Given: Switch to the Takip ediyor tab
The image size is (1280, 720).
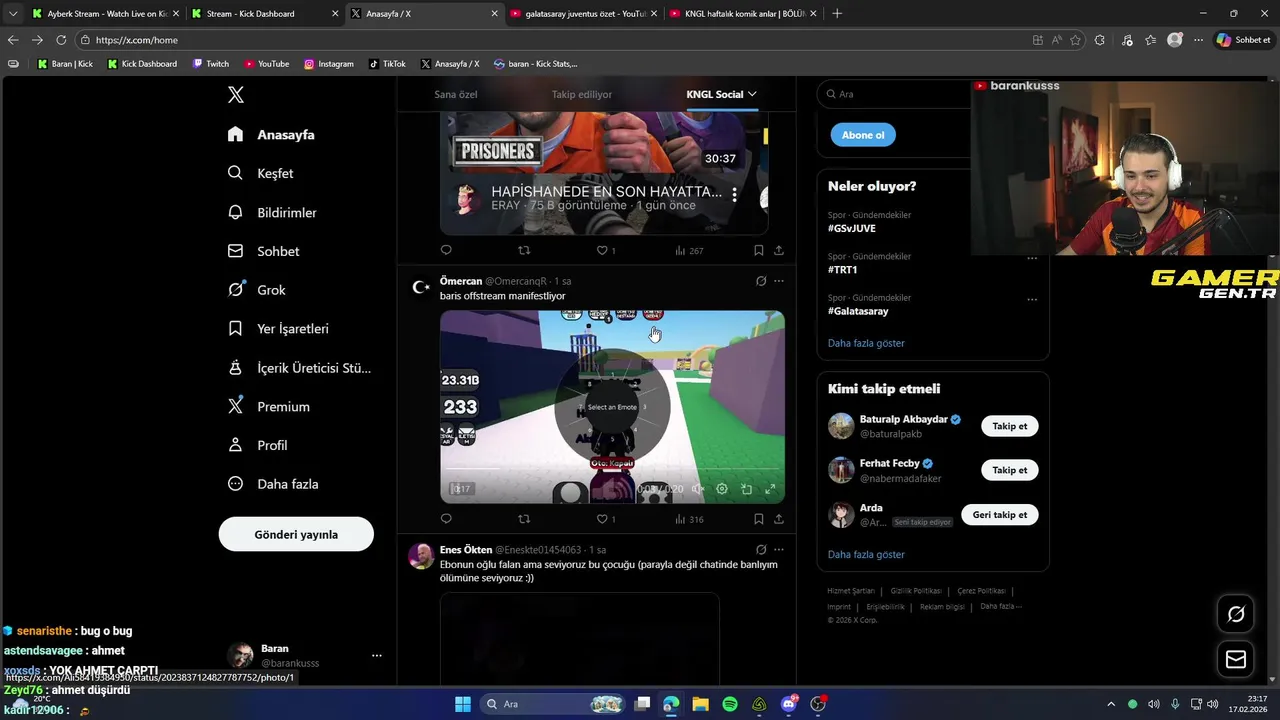Looking at the screenshot, I should click(582, 94).
